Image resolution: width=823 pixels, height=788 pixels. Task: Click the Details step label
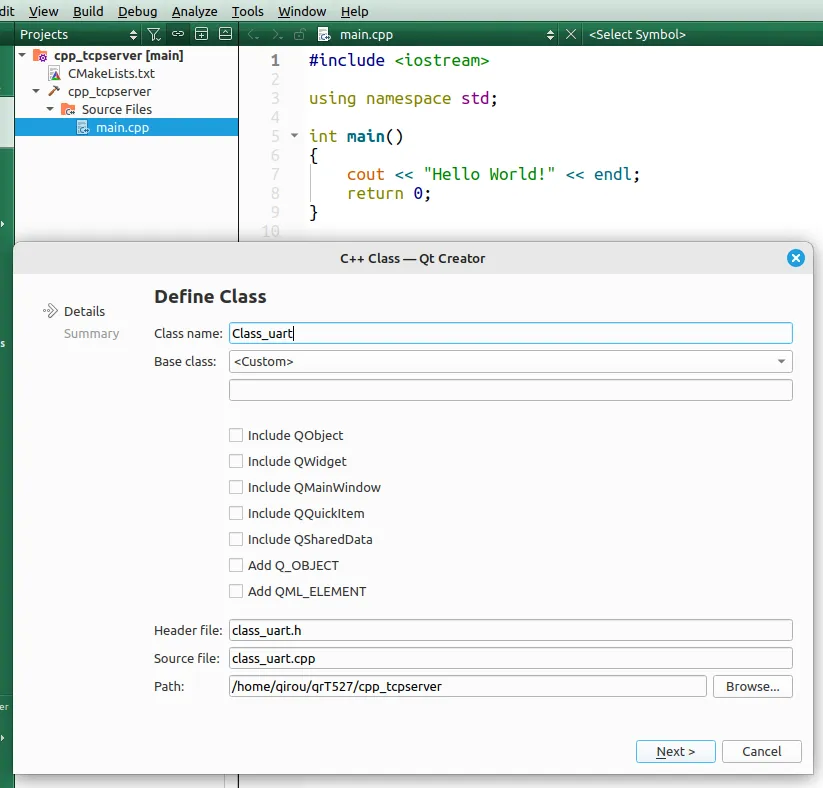coord(84,311)
